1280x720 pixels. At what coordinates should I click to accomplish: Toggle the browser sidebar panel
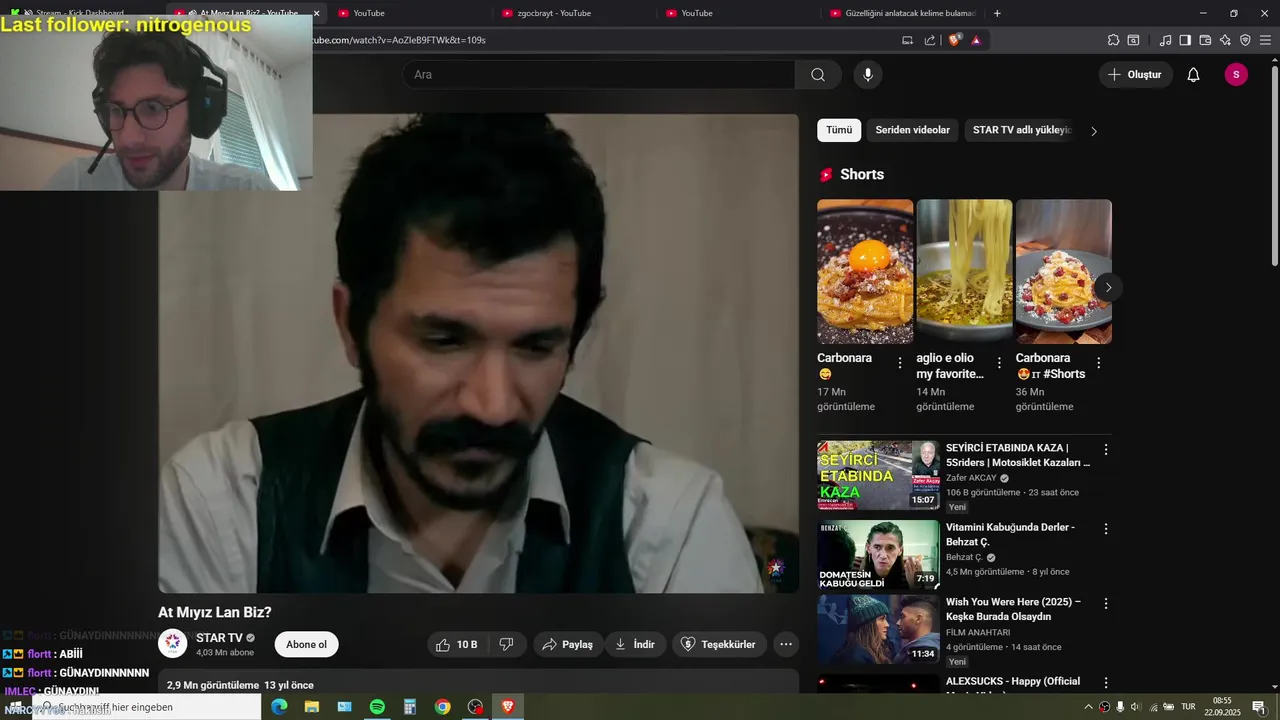1185,40
